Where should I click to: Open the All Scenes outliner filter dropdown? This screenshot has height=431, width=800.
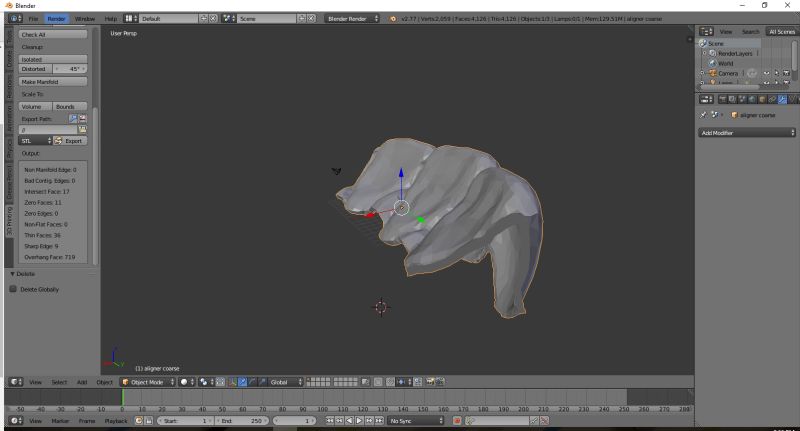tap(782, 32)
